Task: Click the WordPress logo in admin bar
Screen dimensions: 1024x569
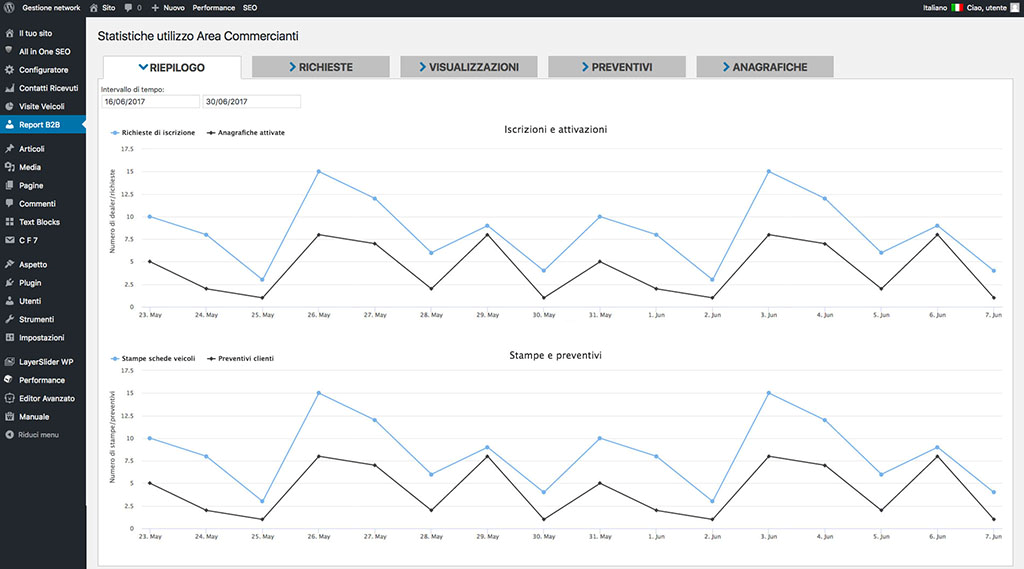Action: (9, 7)
